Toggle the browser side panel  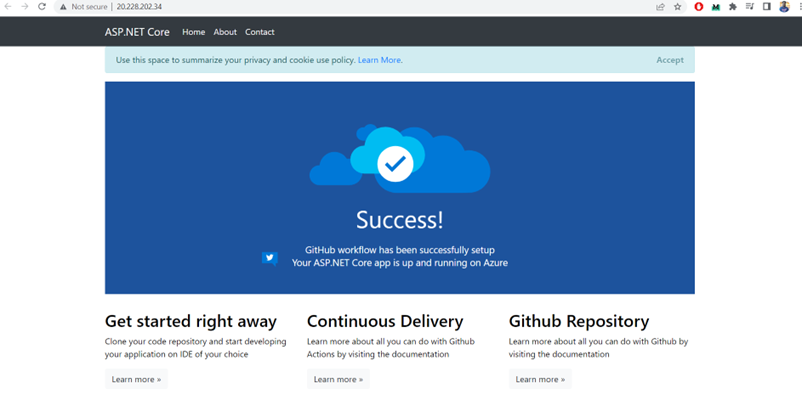click(766, 6)
